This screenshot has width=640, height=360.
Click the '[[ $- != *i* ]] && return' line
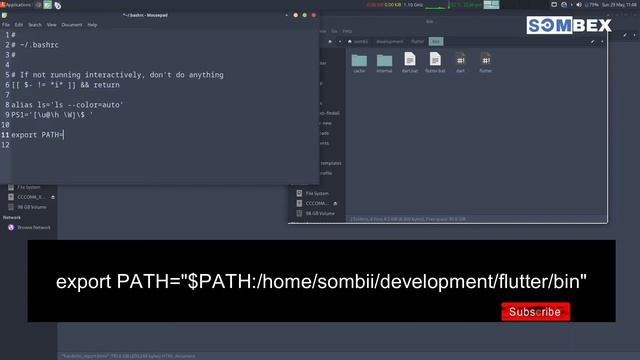tap(65, 85)
